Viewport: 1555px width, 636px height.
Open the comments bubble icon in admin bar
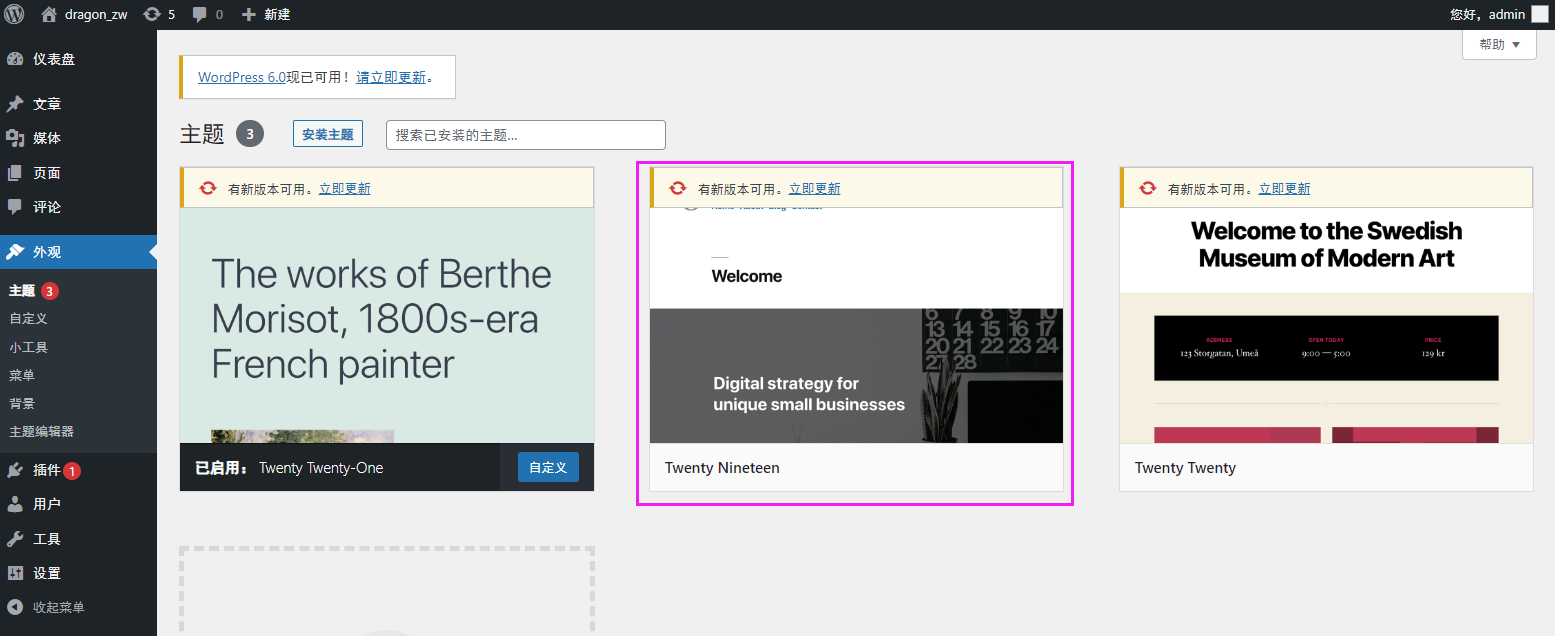[x=200, y=14]
